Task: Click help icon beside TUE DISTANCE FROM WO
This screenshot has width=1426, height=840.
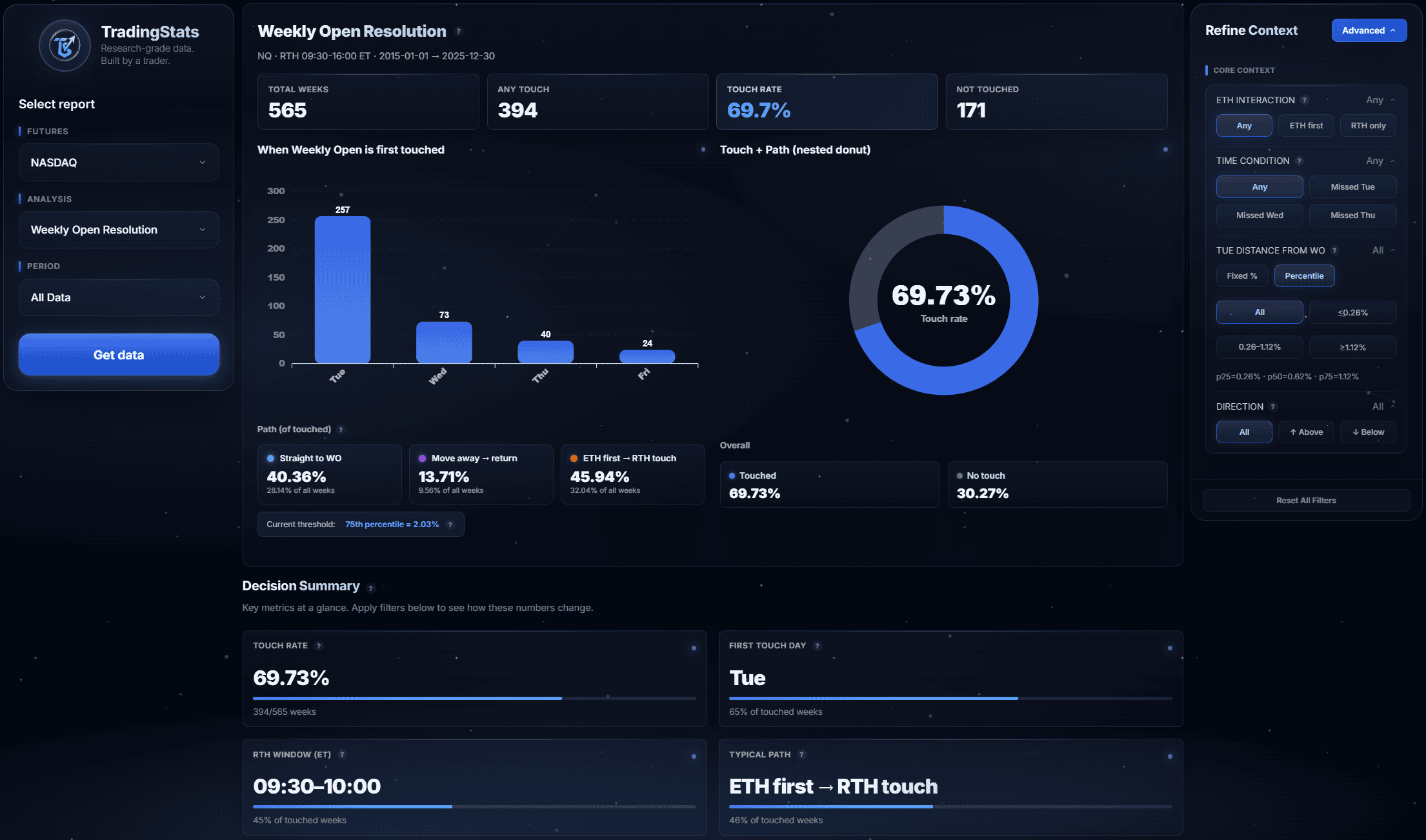Action: (1335, 250)
